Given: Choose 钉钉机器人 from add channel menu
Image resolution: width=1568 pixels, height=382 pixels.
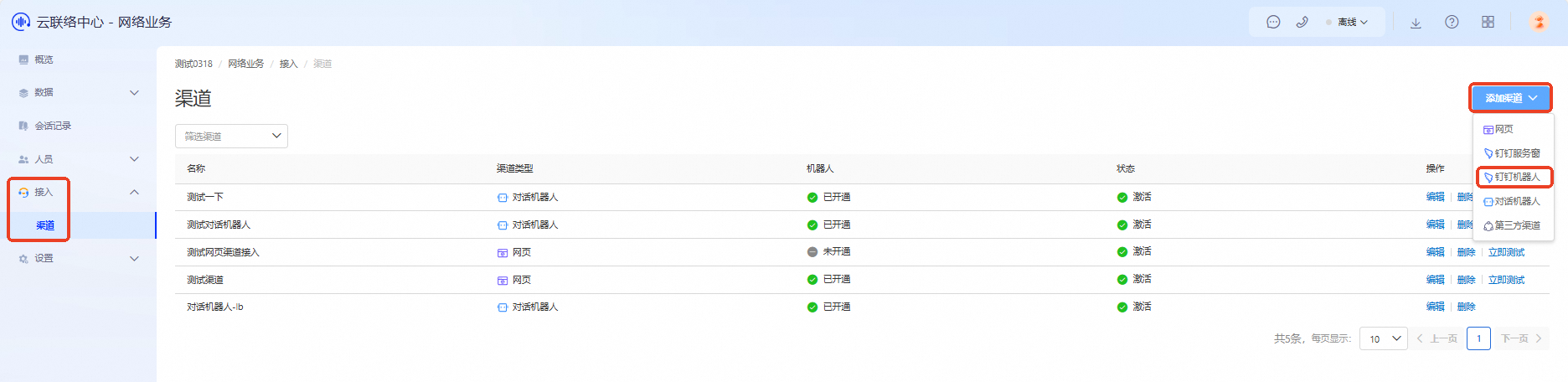Looking at the screenshot, I should [1514, 177].
